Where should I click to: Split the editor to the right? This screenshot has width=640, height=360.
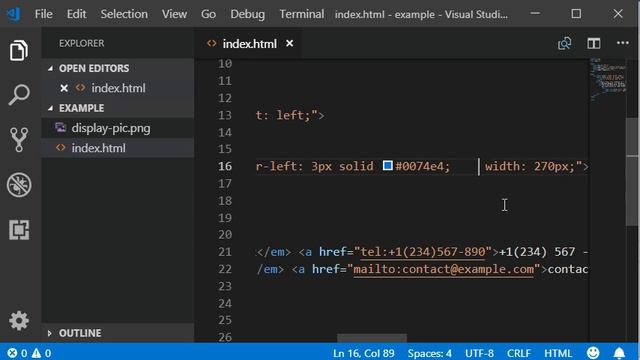pos(593,43)
